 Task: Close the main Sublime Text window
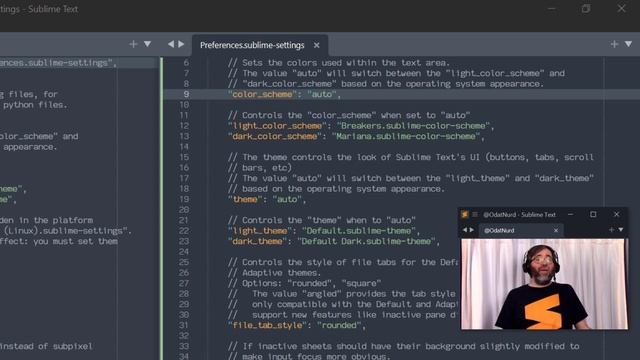pyautogui.click(x=621, y=9)
